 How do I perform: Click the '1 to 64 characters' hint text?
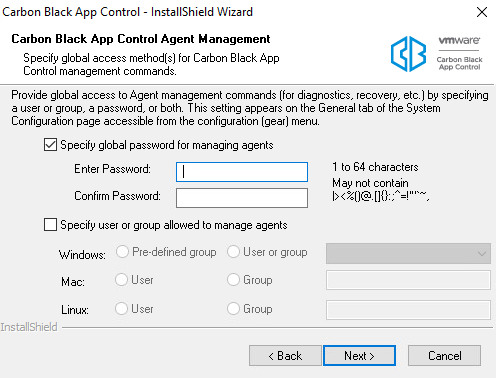(375, 167)
